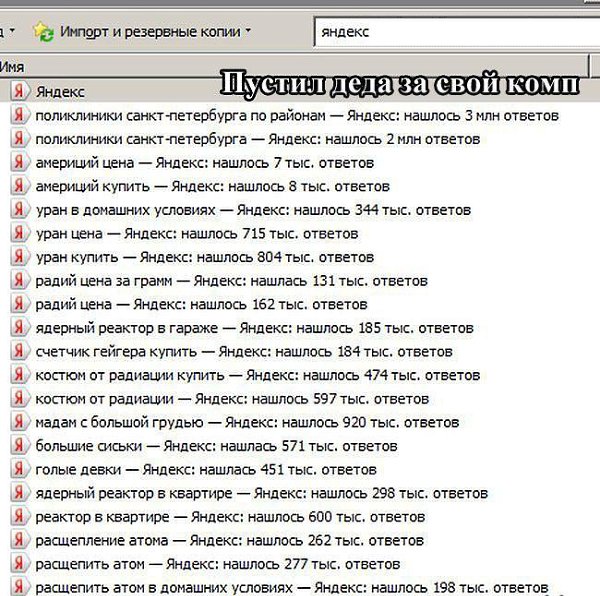Image resolution: width=600 pixels, height=596 pixels.
Task: Sort by the Имя column header
Action: pyautogui.click(x=294, y=67)
